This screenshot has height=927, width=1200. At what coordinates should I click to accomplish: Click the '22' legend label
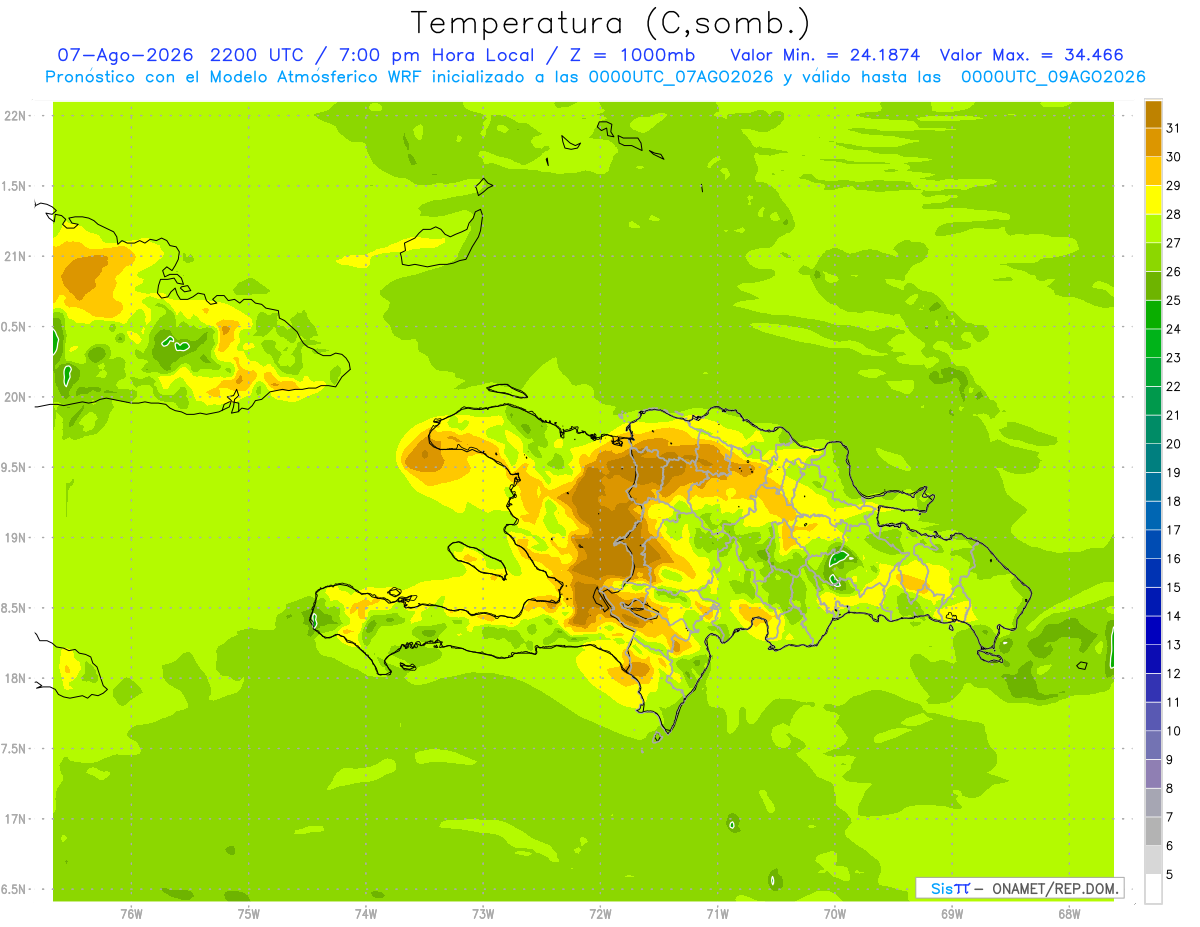[x=1173, y=386]
